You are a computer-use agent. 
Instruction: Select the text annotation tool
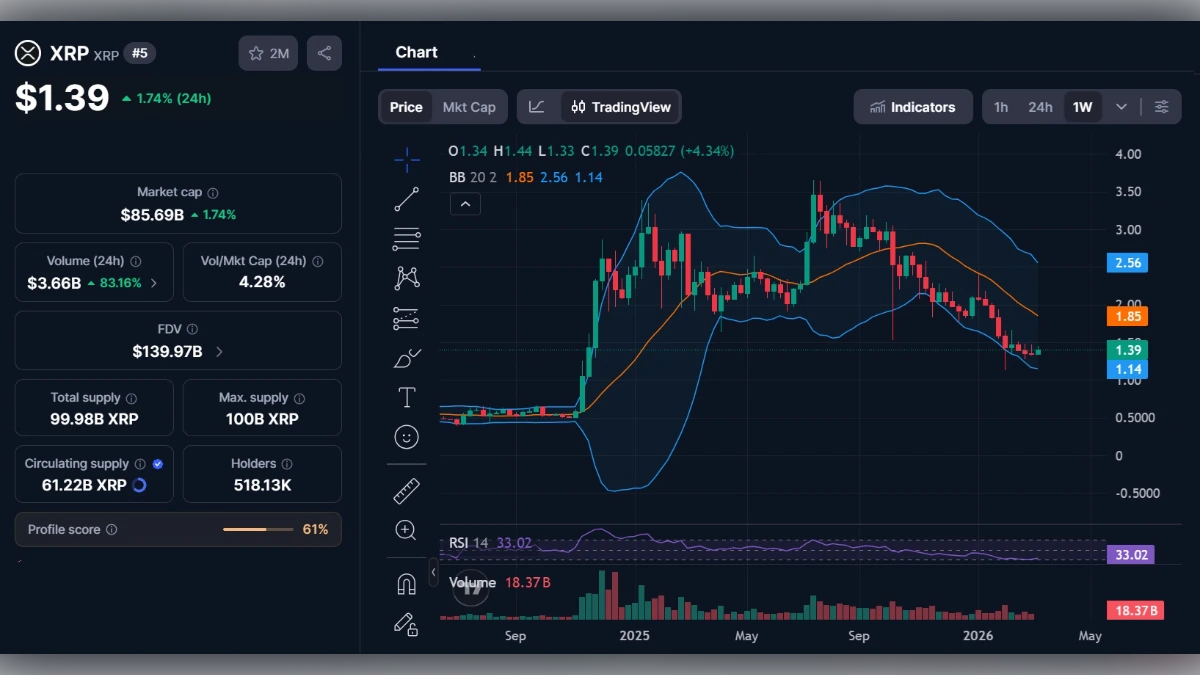(x=406, y=396)
